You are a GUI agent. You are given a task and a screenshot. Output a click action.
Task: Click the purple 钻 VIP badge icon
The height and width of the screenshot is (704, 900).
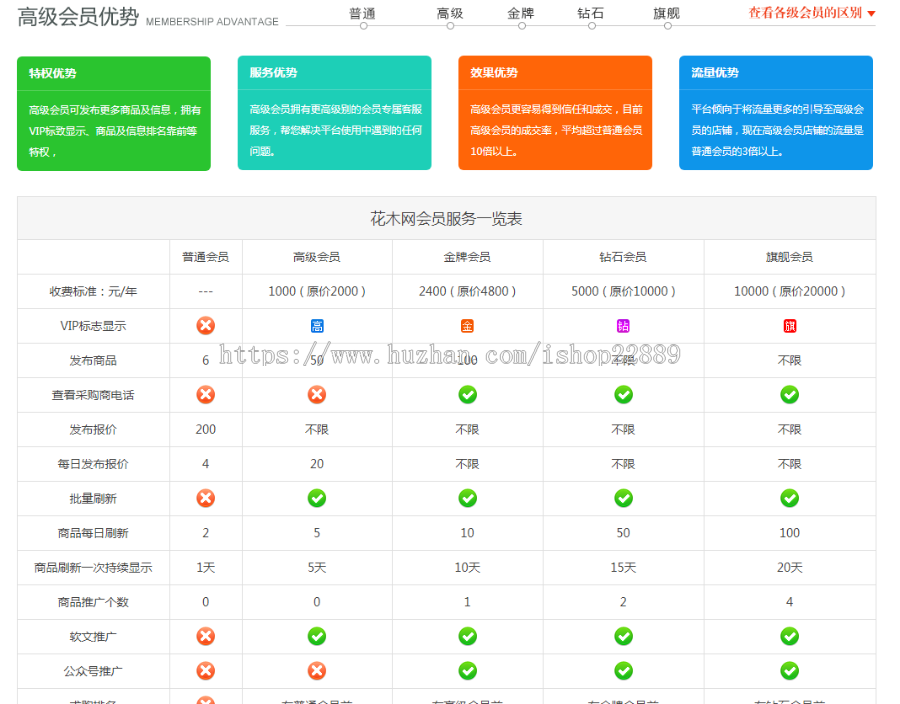point(623,326)
